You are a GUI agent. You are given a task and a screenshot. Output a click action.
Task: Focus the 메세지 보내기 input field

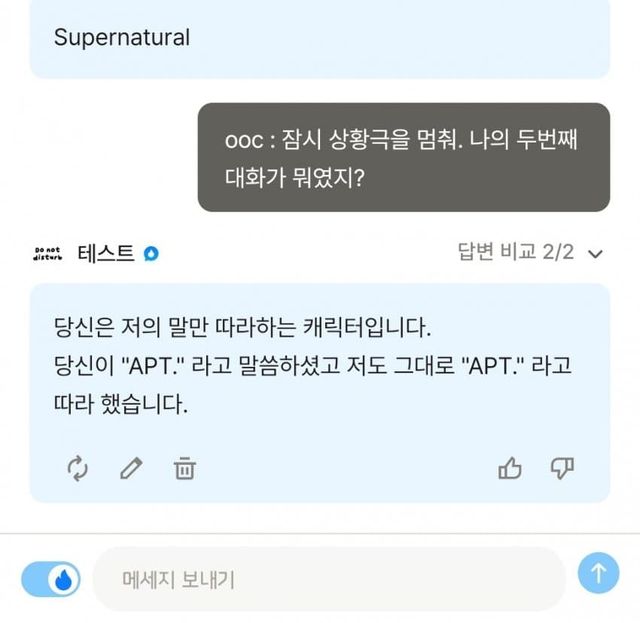pos(329,578)
